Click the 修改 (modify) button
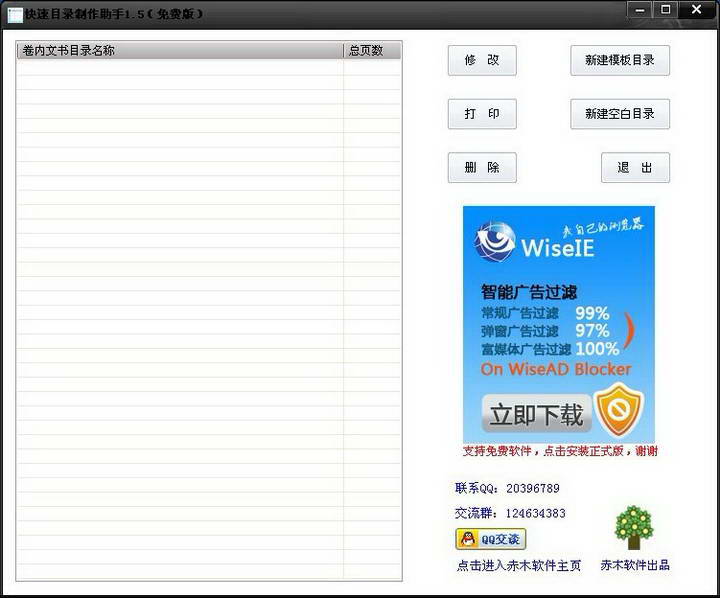The image size is (720, 598). click(482, 60)
